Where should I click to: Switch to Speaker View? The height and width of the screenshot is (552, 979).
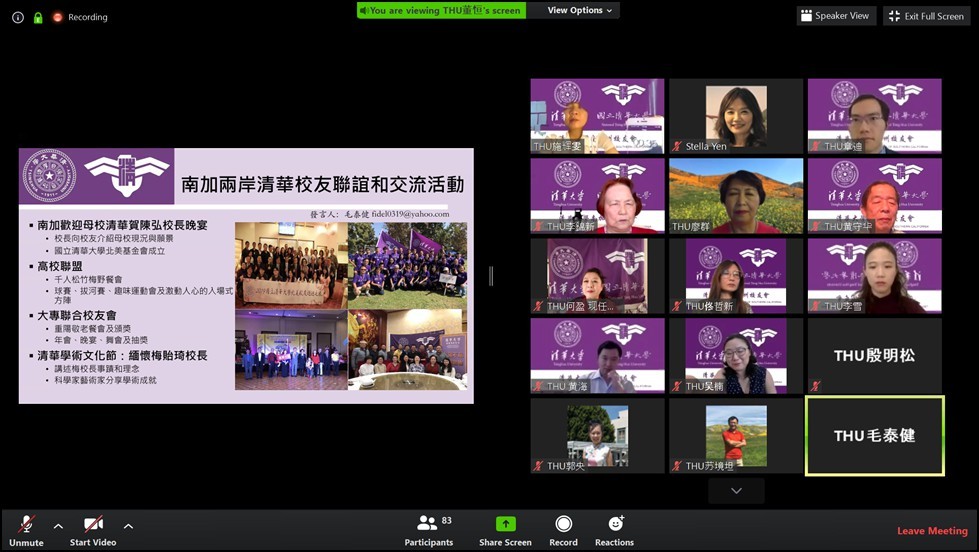[836, 16]
